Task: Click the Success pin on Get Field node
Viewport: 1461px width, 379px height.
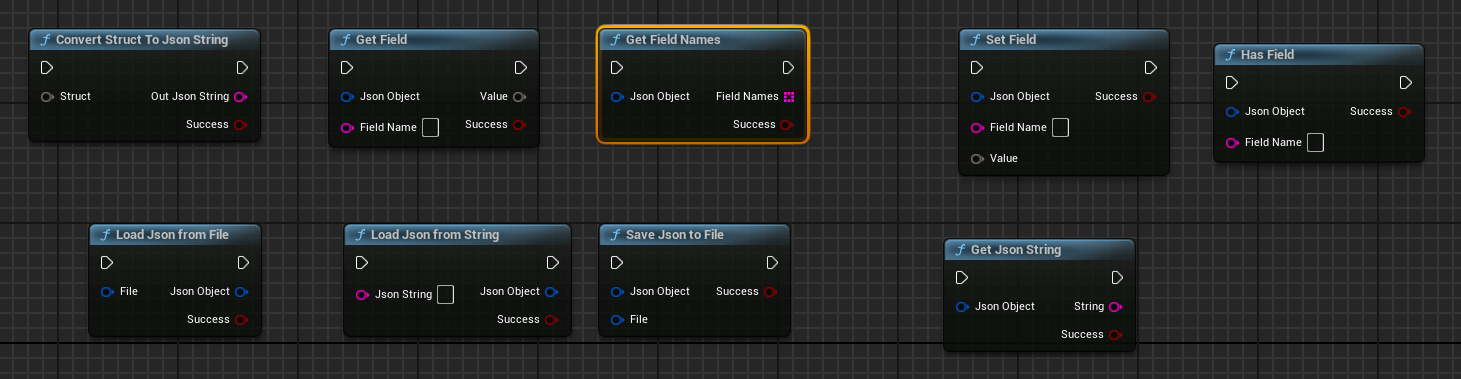Action: click(x=520, y=125)
